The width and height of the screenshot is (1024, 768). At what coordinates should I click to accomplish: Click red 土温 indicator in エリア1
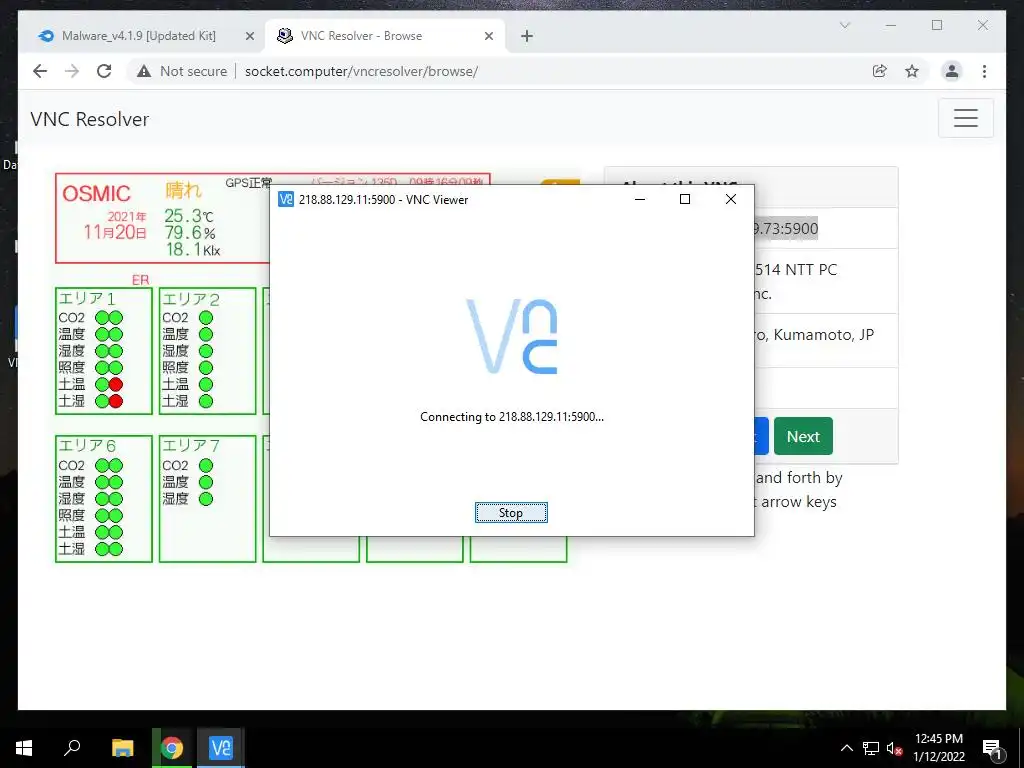coord(116,384)
